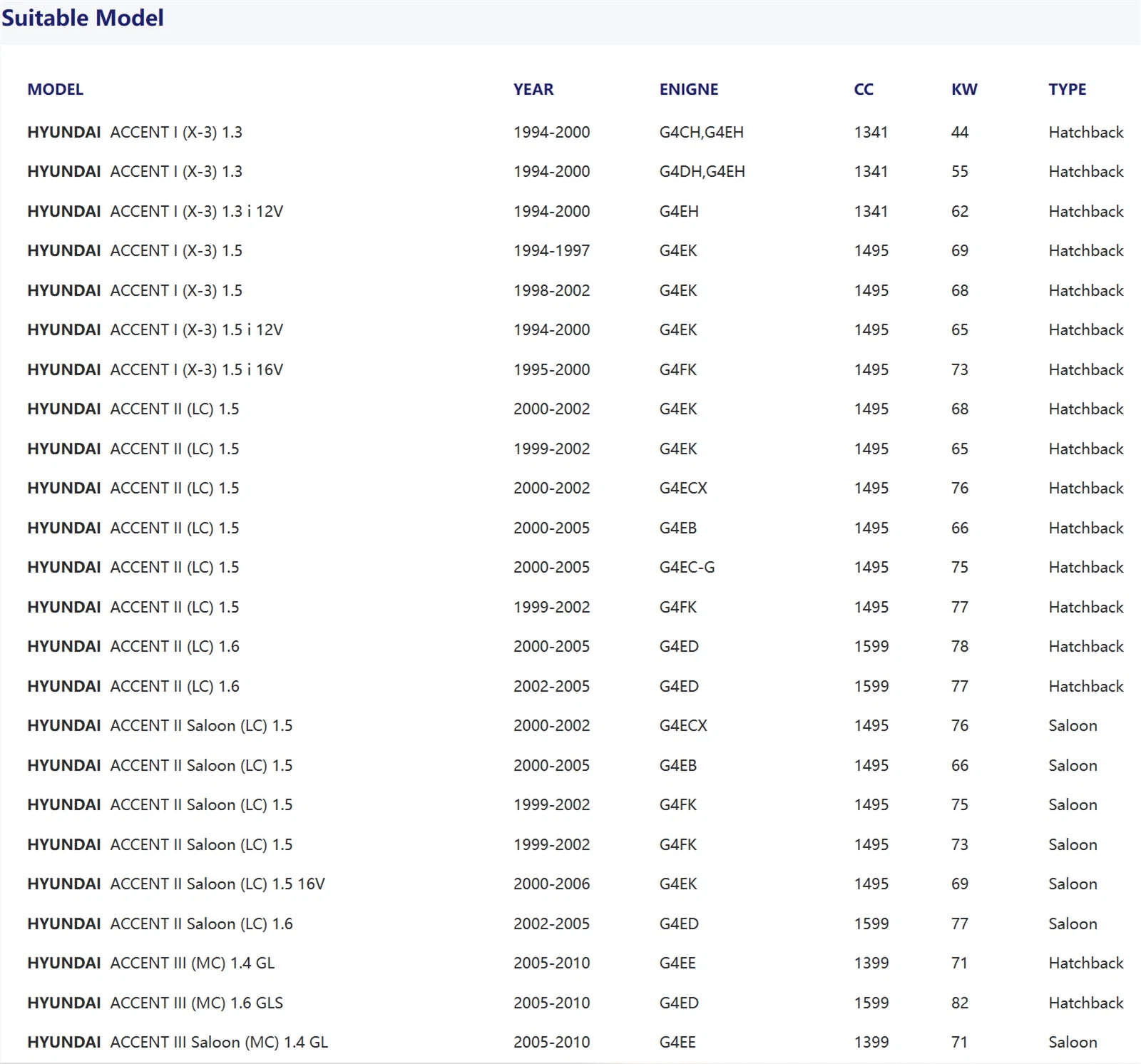Click model ACCENT II Saloon (LC) 1.6

tap(202, 924)
